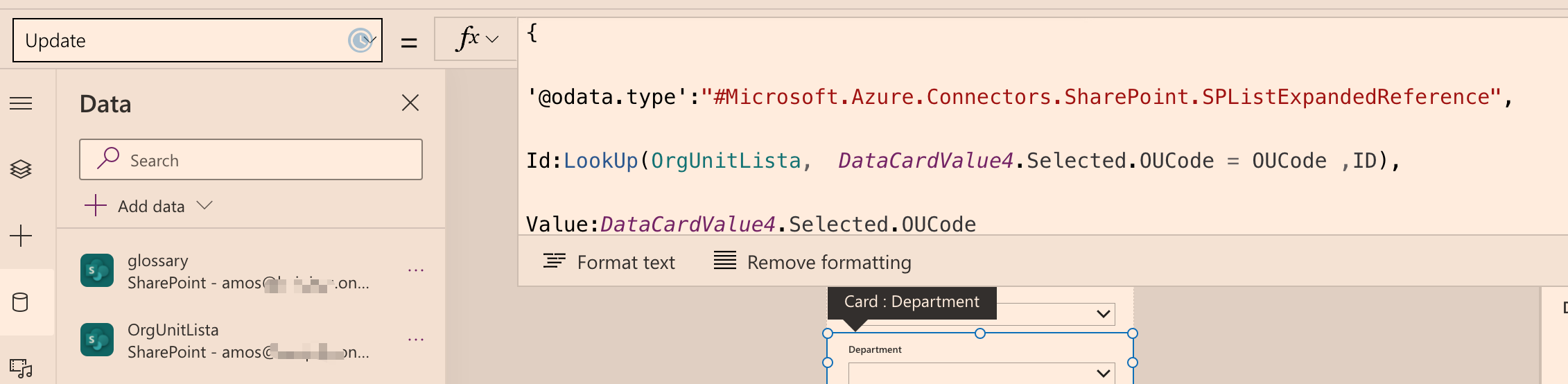Viewport: 1568px width, 384px height.
Task: Click Remove formatting button
Action: click(812, 262)
